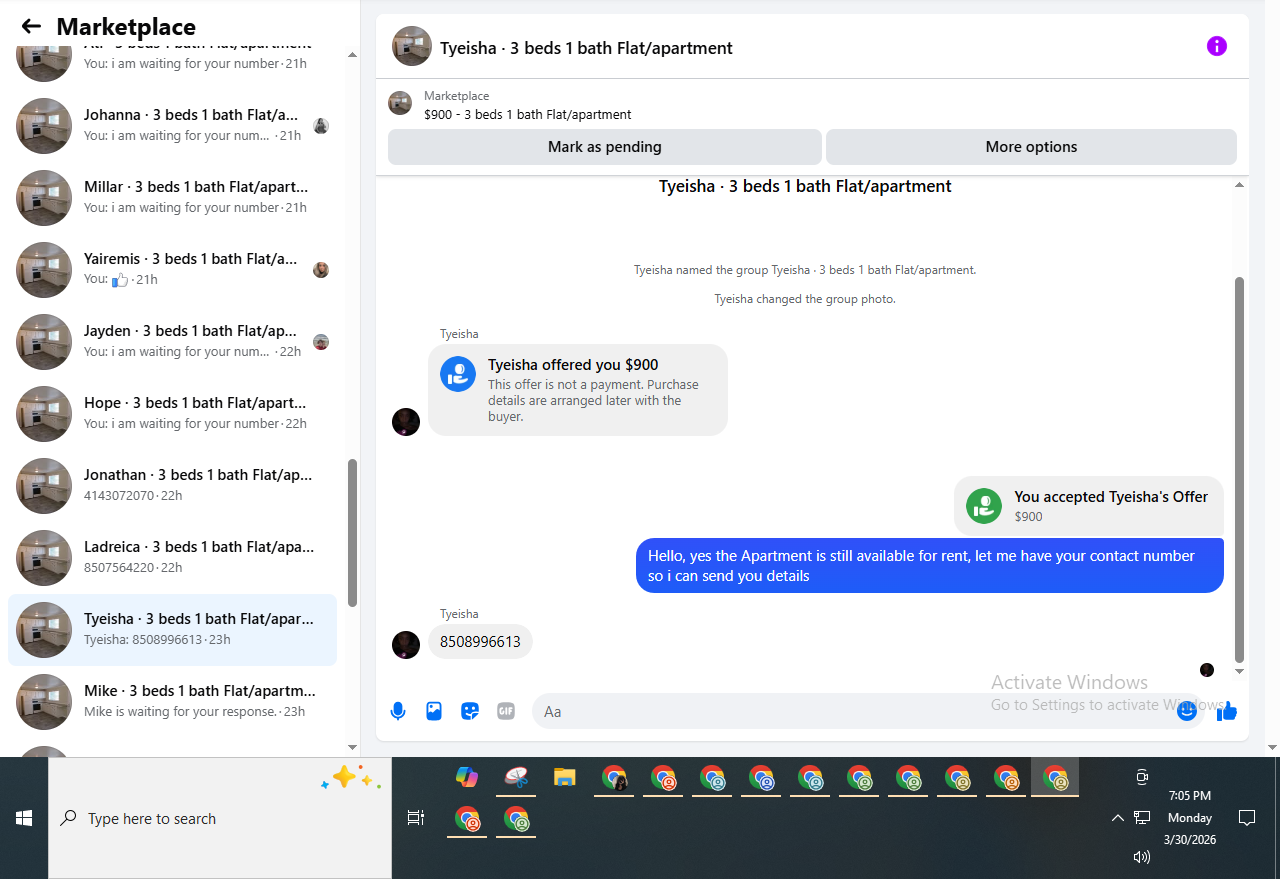Click conversation list scrollbar thumb
Image resolution: width=1280 pixels, height=879 pixels.
point(352,533)
